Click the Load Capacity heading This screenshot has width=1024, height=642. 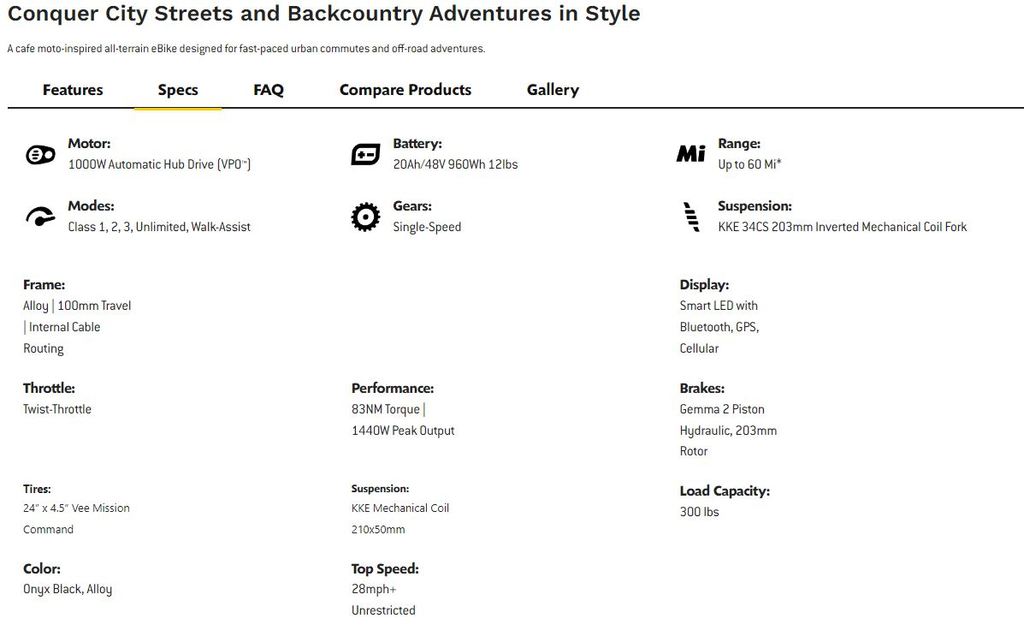click(724, 491)
